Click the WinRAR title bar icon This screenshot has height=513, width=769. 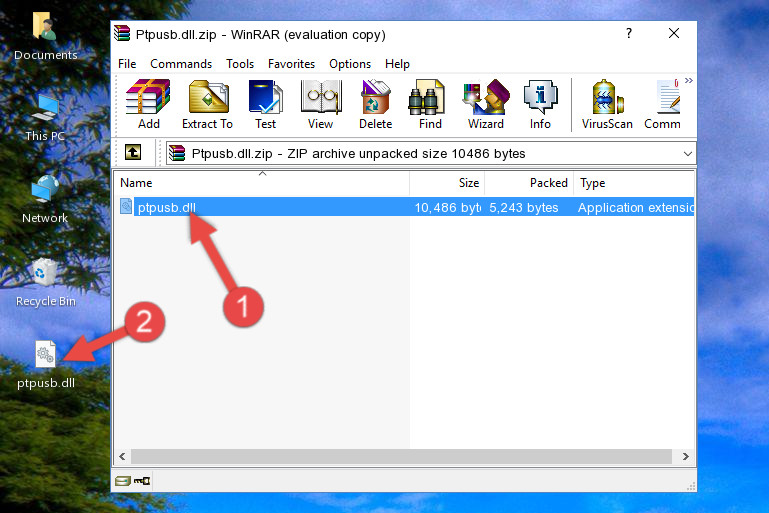(122, 33)
